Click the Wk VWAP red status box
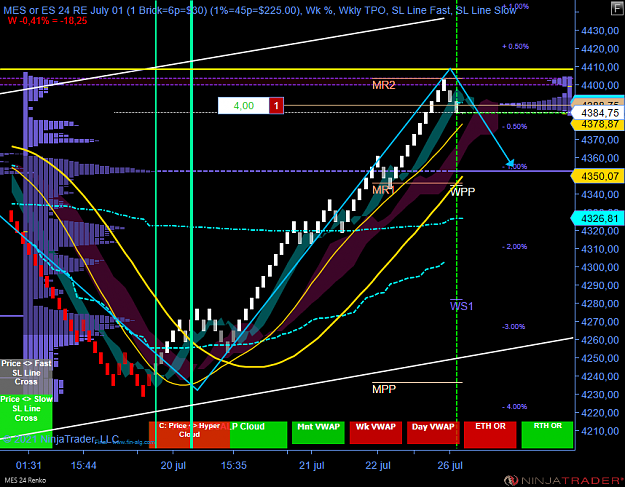Image resolution: width=625 pixels, height=487 pixels. [x=375, y=432]
